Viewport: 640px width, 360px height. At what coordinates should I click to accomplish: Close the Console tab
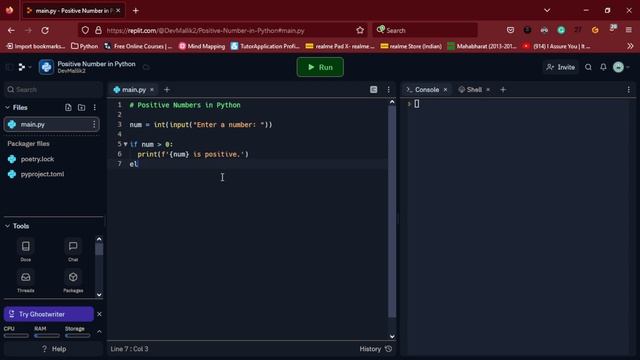(445, 90)
